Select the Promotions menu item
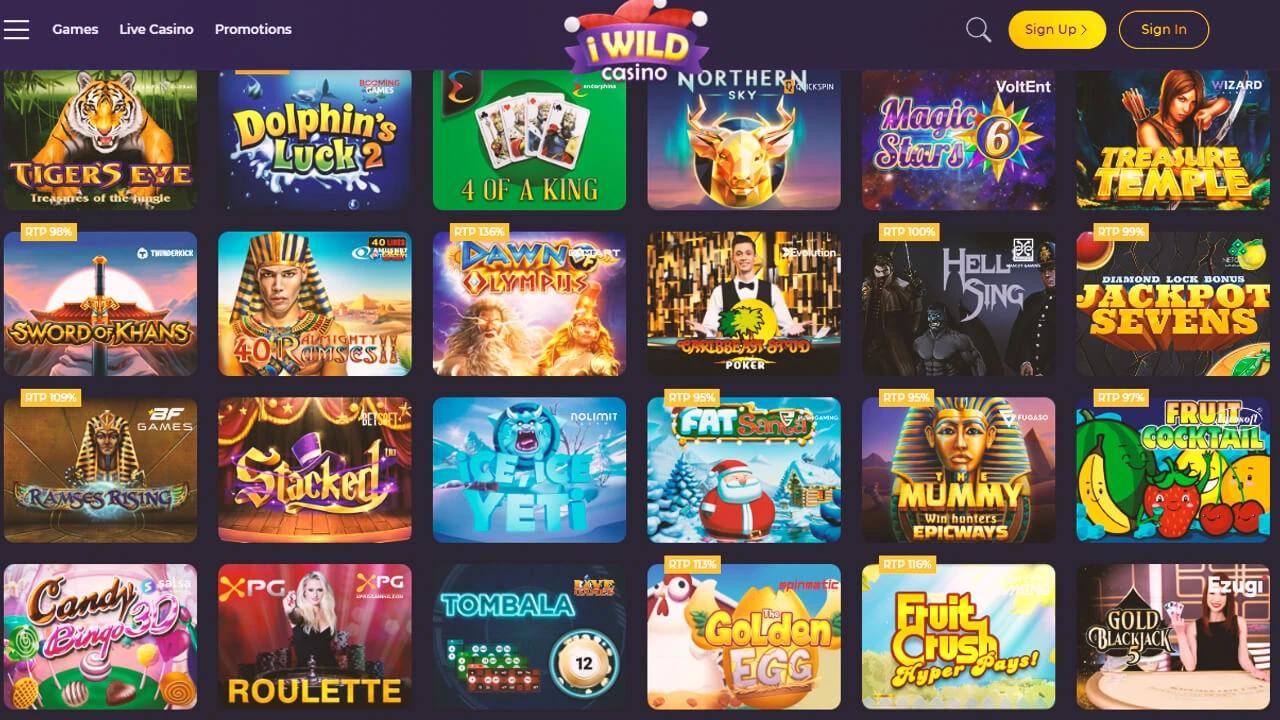The height and width of the screenshot is (720, 1280). pos(253,29)
